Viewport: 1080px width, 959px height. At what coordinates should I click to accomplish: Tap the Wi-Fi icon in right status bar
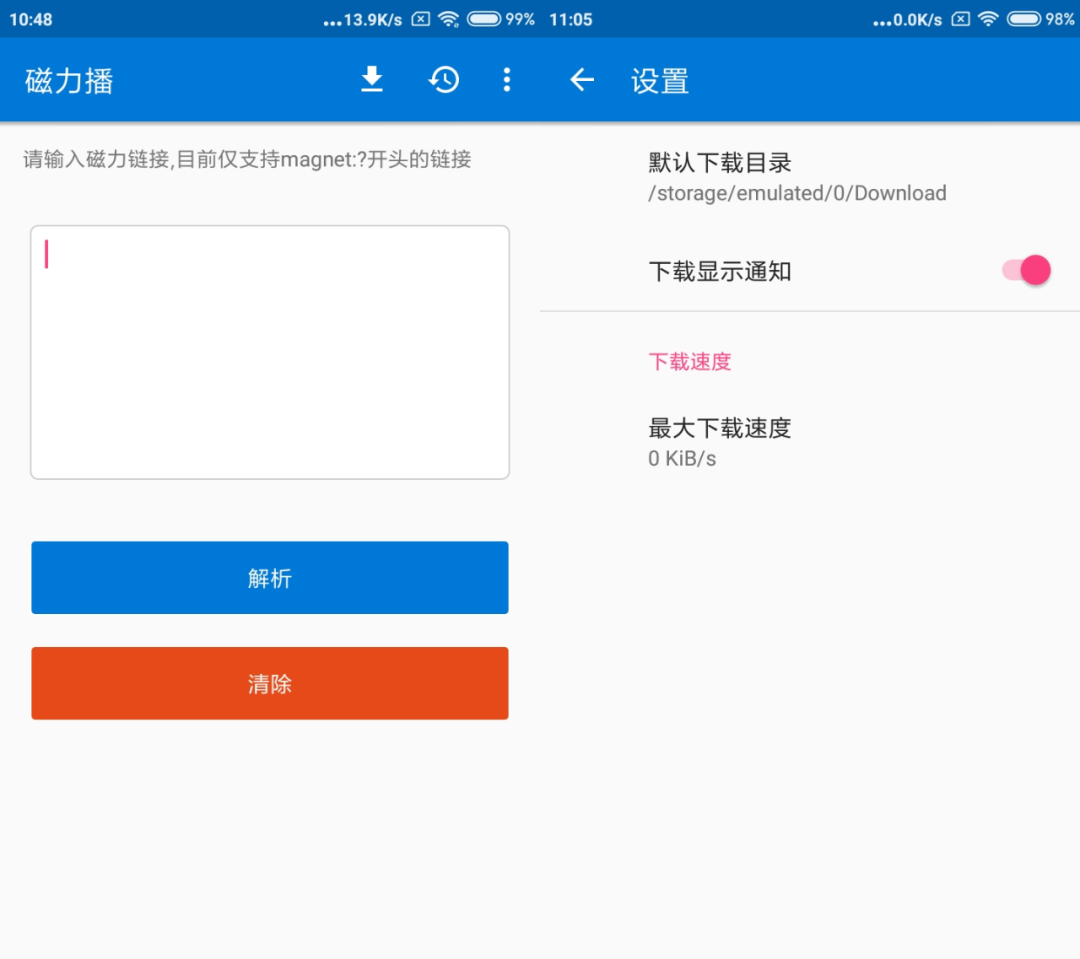(x=988, y=19)
